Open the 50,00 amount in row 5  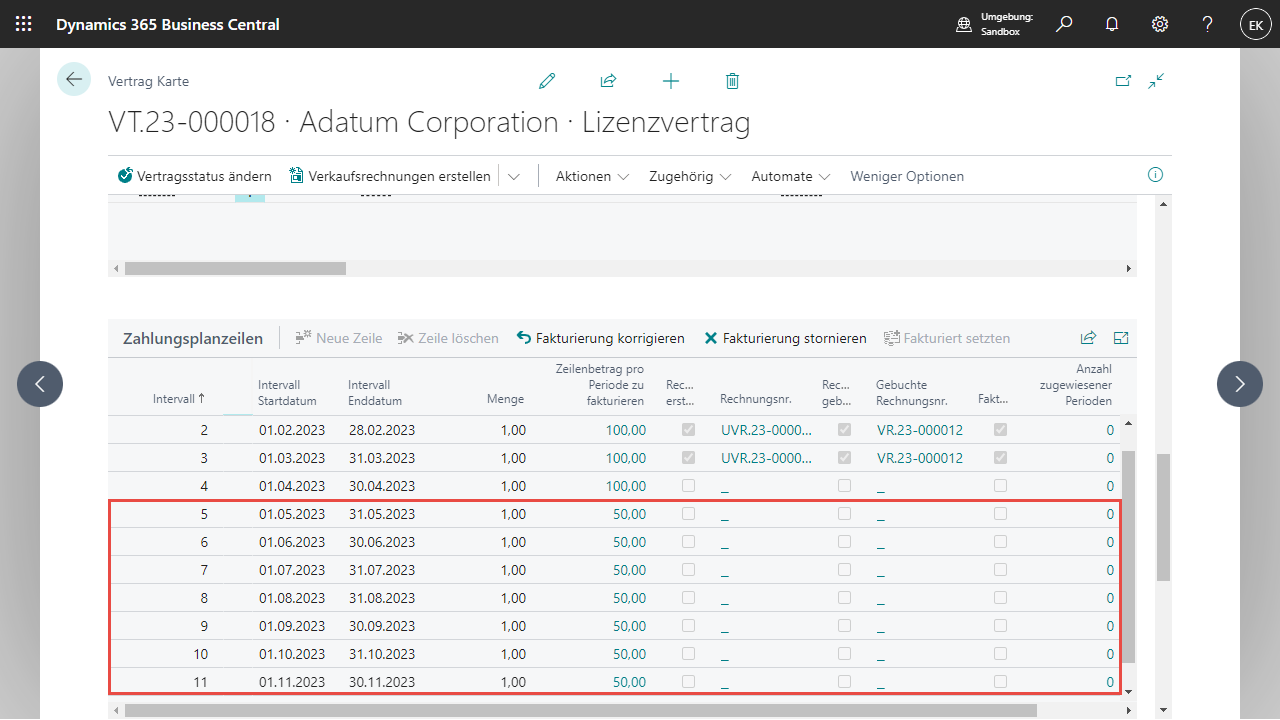point(629,514)
